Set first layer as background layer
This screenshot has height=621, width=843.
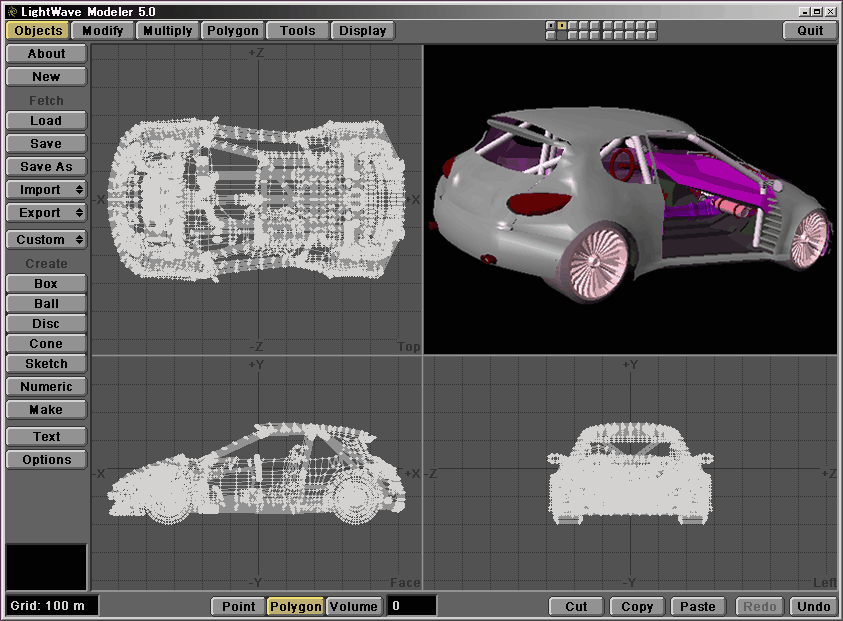pos(551,35)
